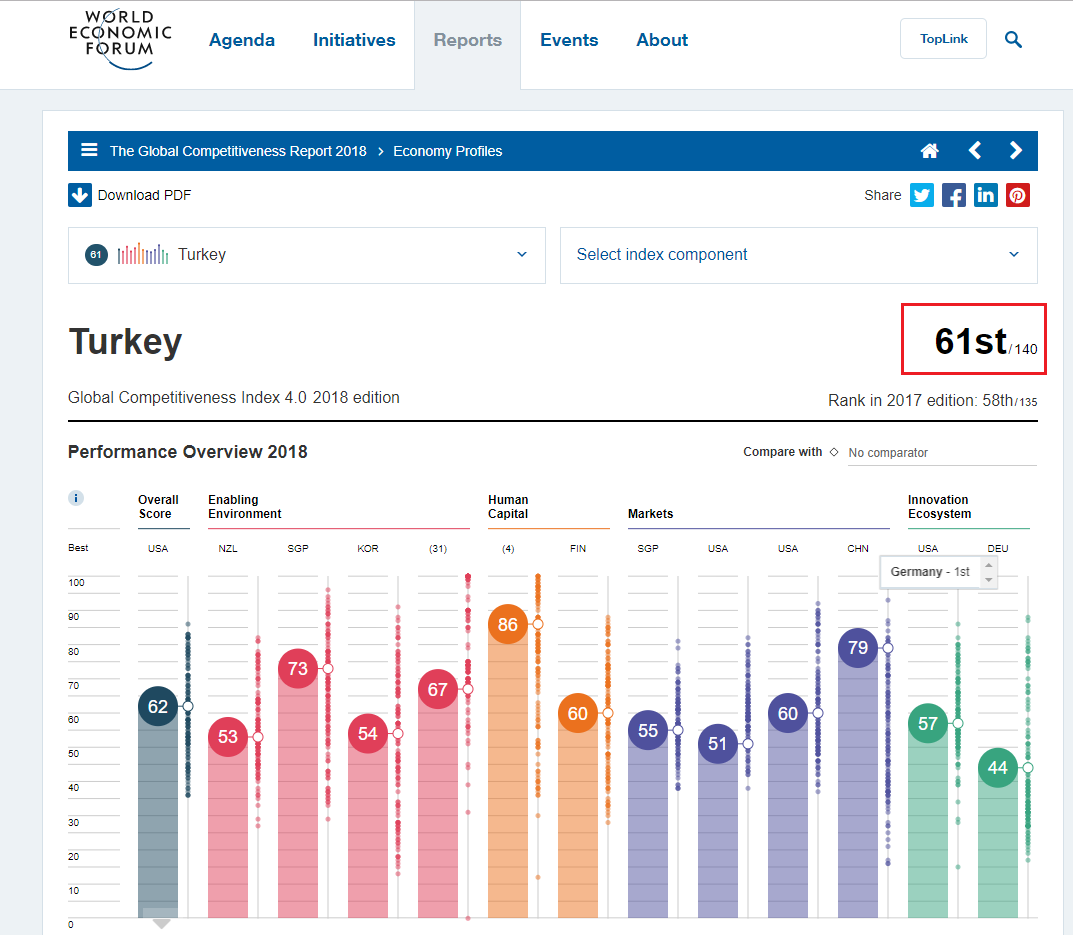Image resolution: width=1073 pixels, height=935 pixels.
Task: Open the No comparator selector
Action: click(x=942, y=452)
